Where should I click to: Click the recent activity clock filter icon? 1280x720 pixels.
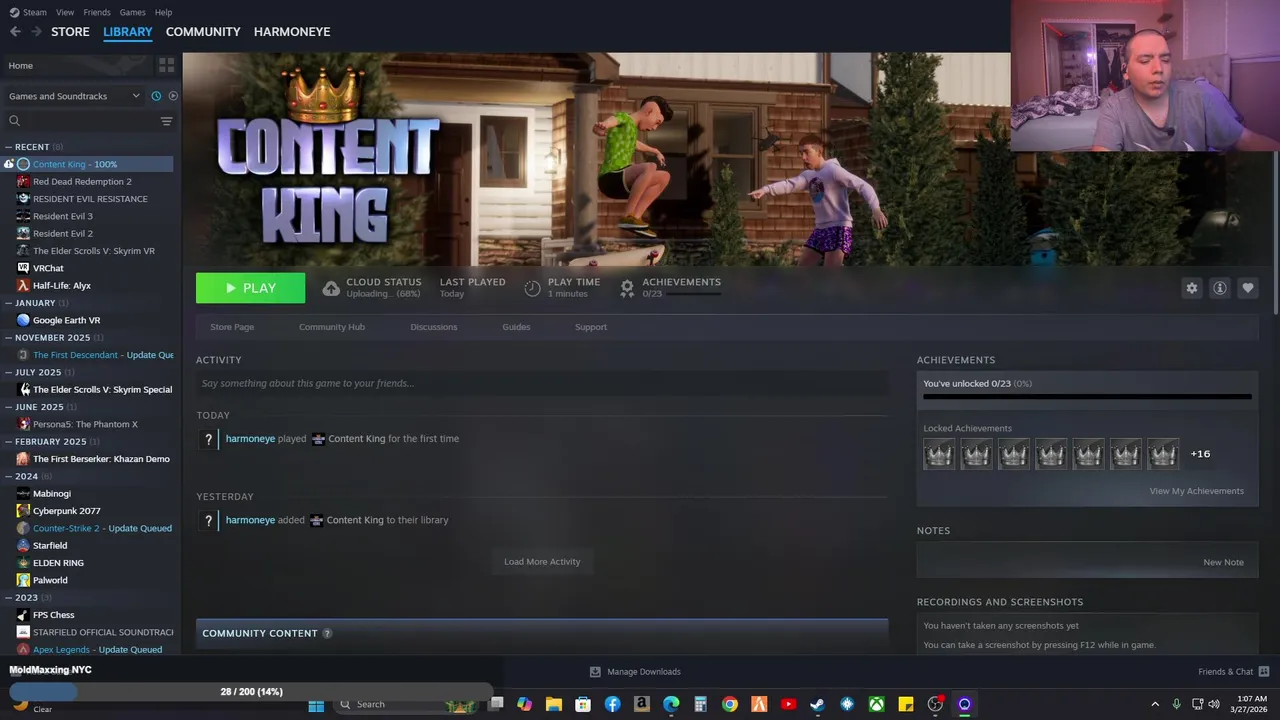(156, 96)
